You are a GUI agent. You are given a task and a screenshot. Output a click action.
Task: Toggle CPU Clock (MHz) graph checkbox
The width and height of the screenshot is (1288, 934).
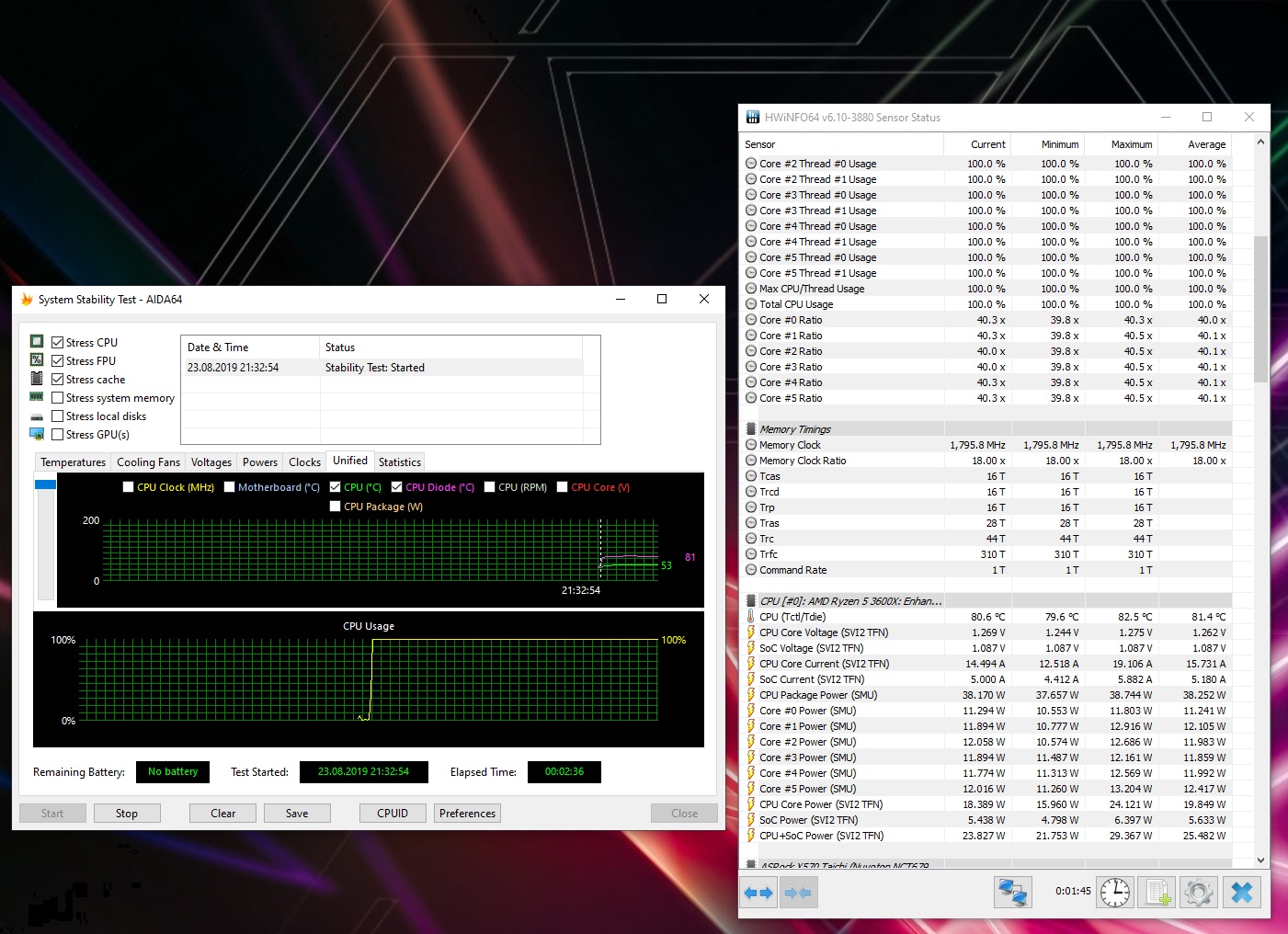point(129,487)
